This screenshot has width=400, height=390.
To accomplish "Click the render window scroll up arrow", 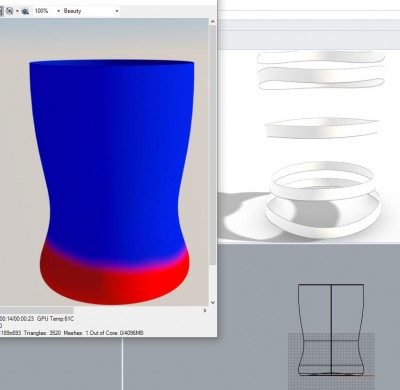I will pos(213,21).
